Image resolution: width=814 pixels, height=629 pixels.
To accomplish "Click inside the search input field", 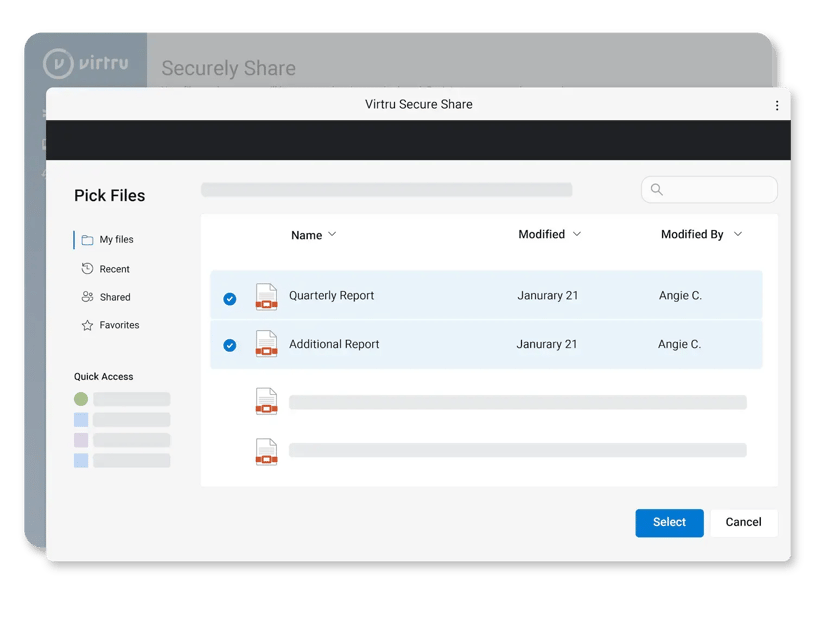I will point(710,189).
